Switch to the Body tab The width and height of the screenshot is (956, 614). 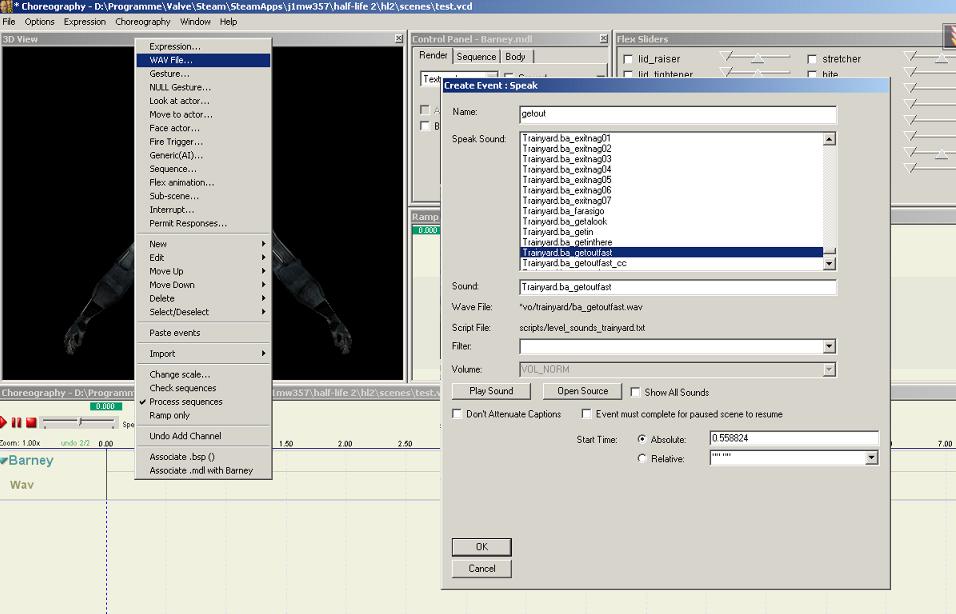[x=516, y=57]
